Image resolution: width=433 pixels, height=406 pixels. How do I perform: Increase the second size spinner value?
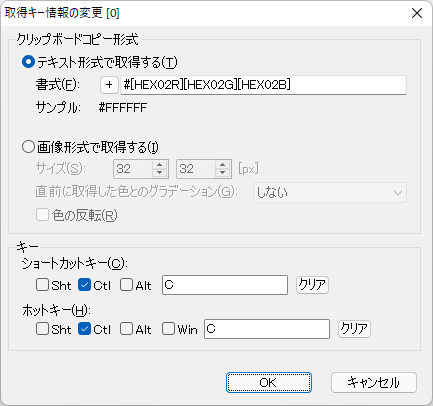tap(222, 165)
